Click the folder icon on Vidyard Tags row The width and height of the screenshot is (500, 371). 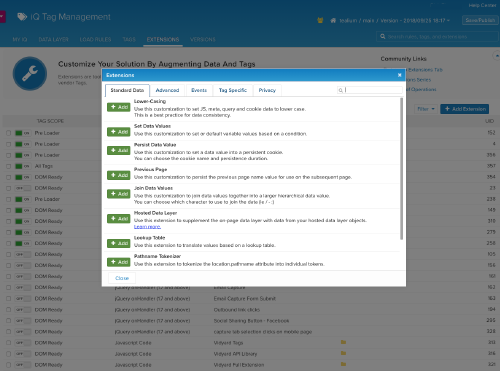(x=343, y=342)
